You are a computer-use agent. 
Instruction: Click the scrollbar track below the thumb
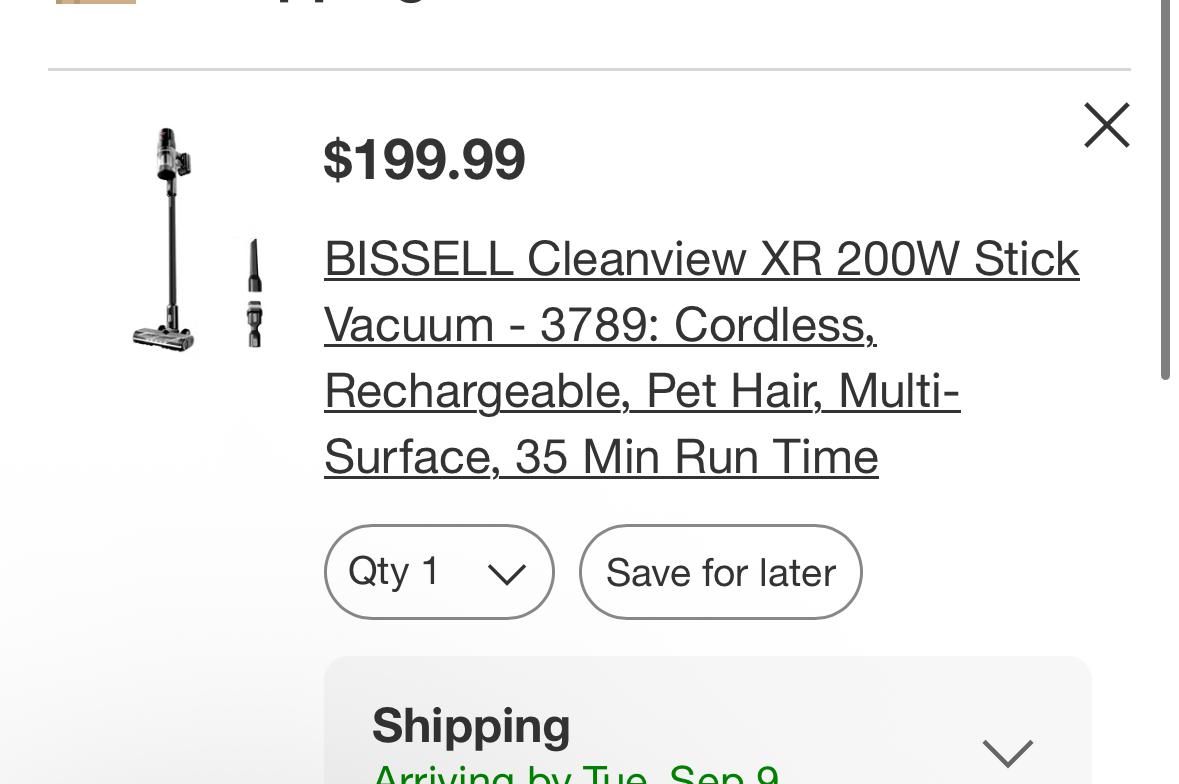tap(1165, 580)
